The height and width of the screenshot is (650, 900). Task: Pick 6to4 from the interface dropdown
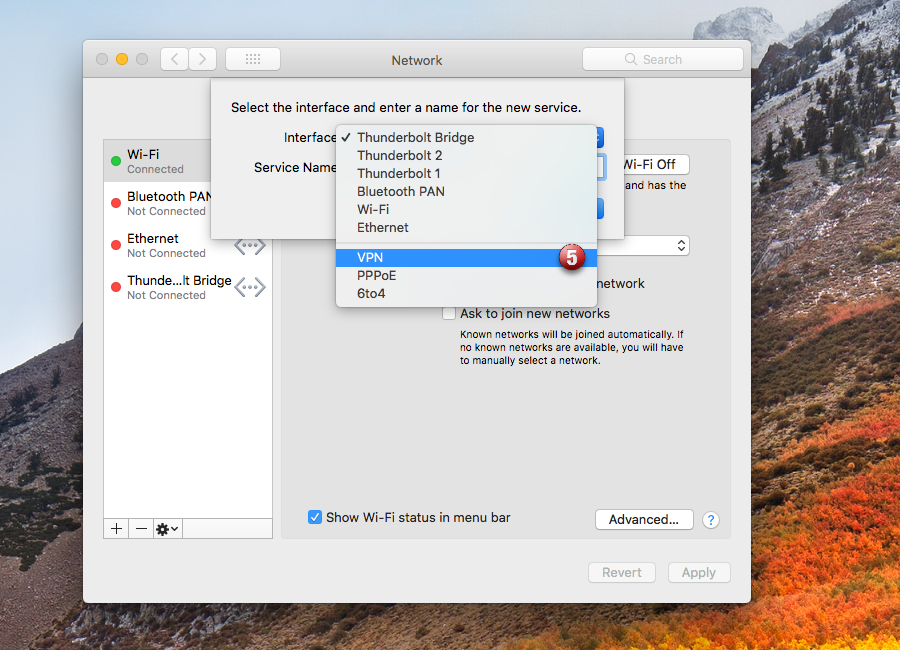click(x=466, y=293)
